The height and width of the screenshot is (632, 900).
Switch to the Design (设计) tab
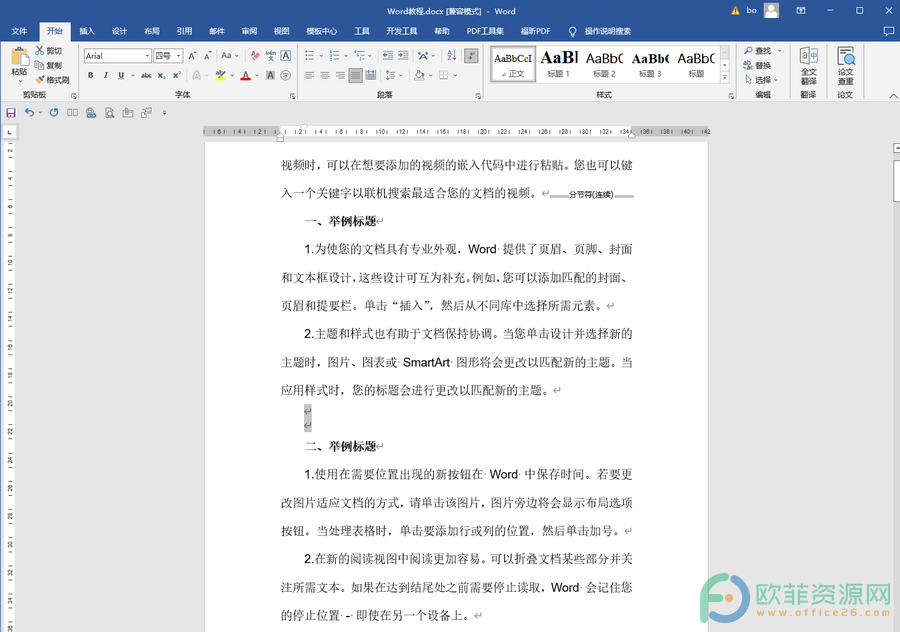coord(119,31)
